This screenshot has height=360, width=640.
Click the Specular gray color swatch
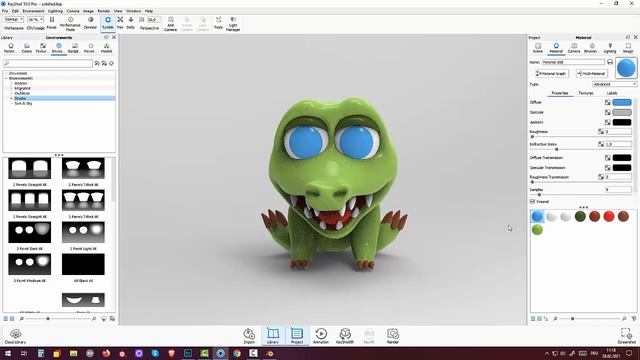click(x=622, y=112)
